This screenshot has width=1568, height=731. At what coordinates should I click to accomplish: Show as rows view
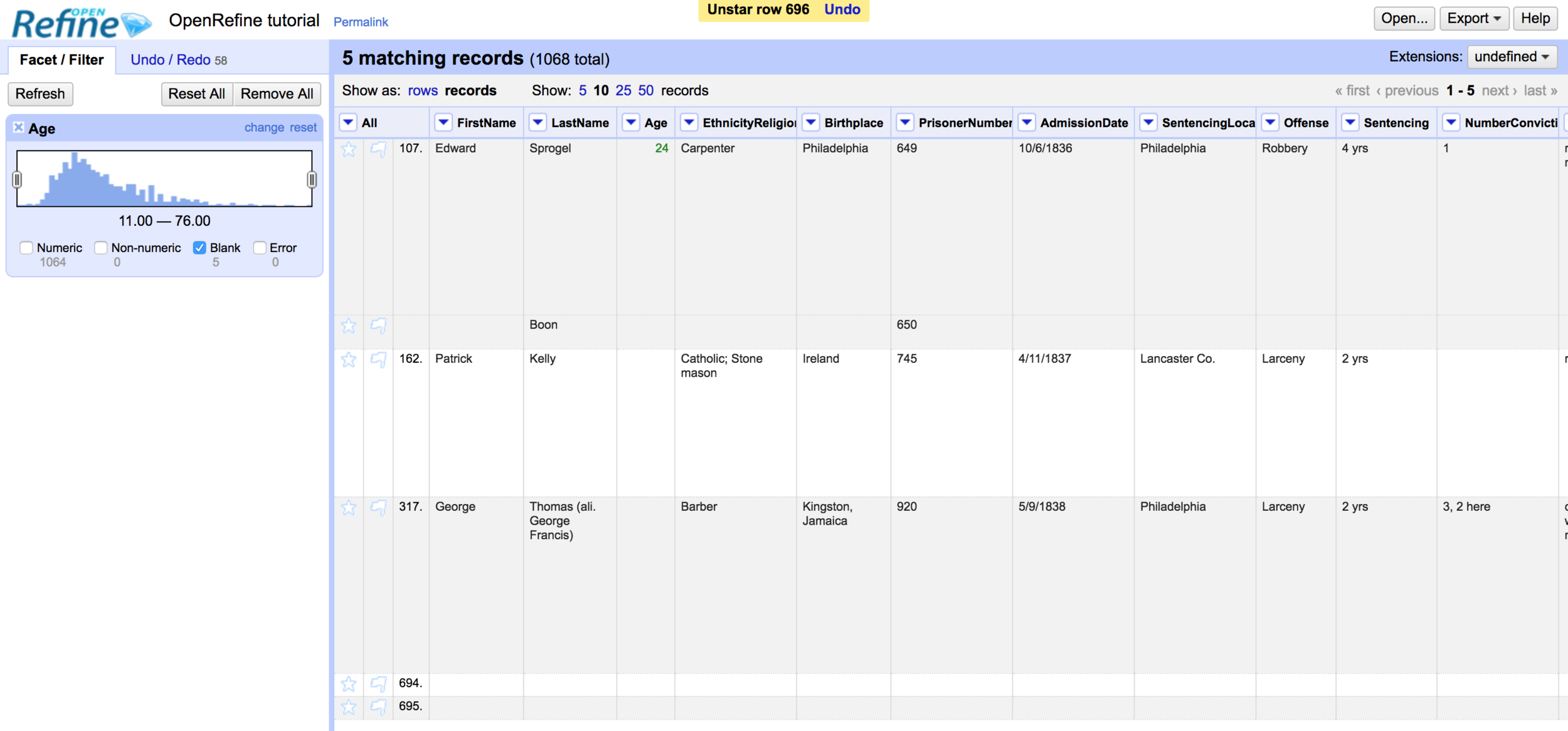(x=422, y=90)
